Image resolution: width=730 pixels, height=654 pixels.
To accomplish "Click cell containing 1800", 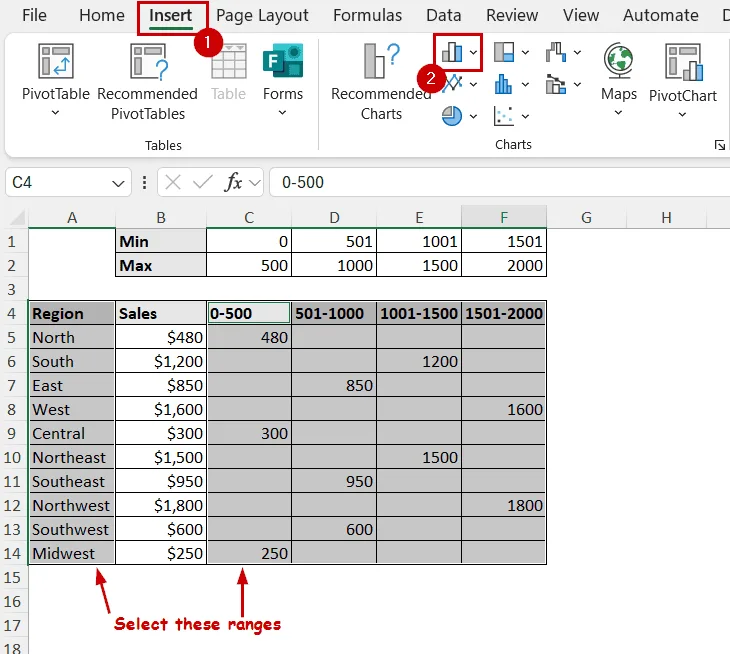I will pyautogui.click(x=504, y=505).
